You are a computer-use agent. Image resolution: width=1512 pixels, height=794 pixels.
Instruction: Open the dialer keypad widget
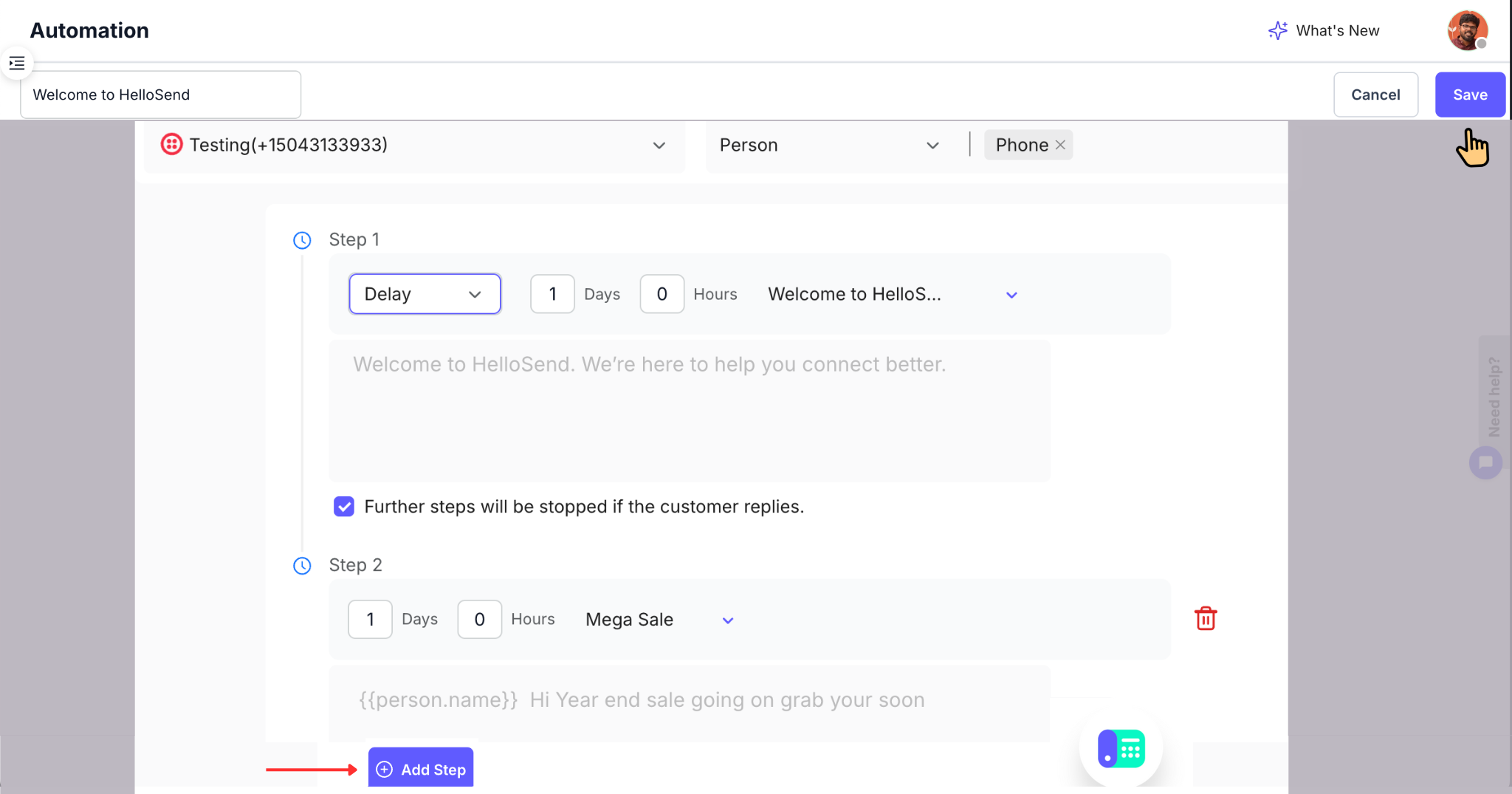[x=1121, y=749]
